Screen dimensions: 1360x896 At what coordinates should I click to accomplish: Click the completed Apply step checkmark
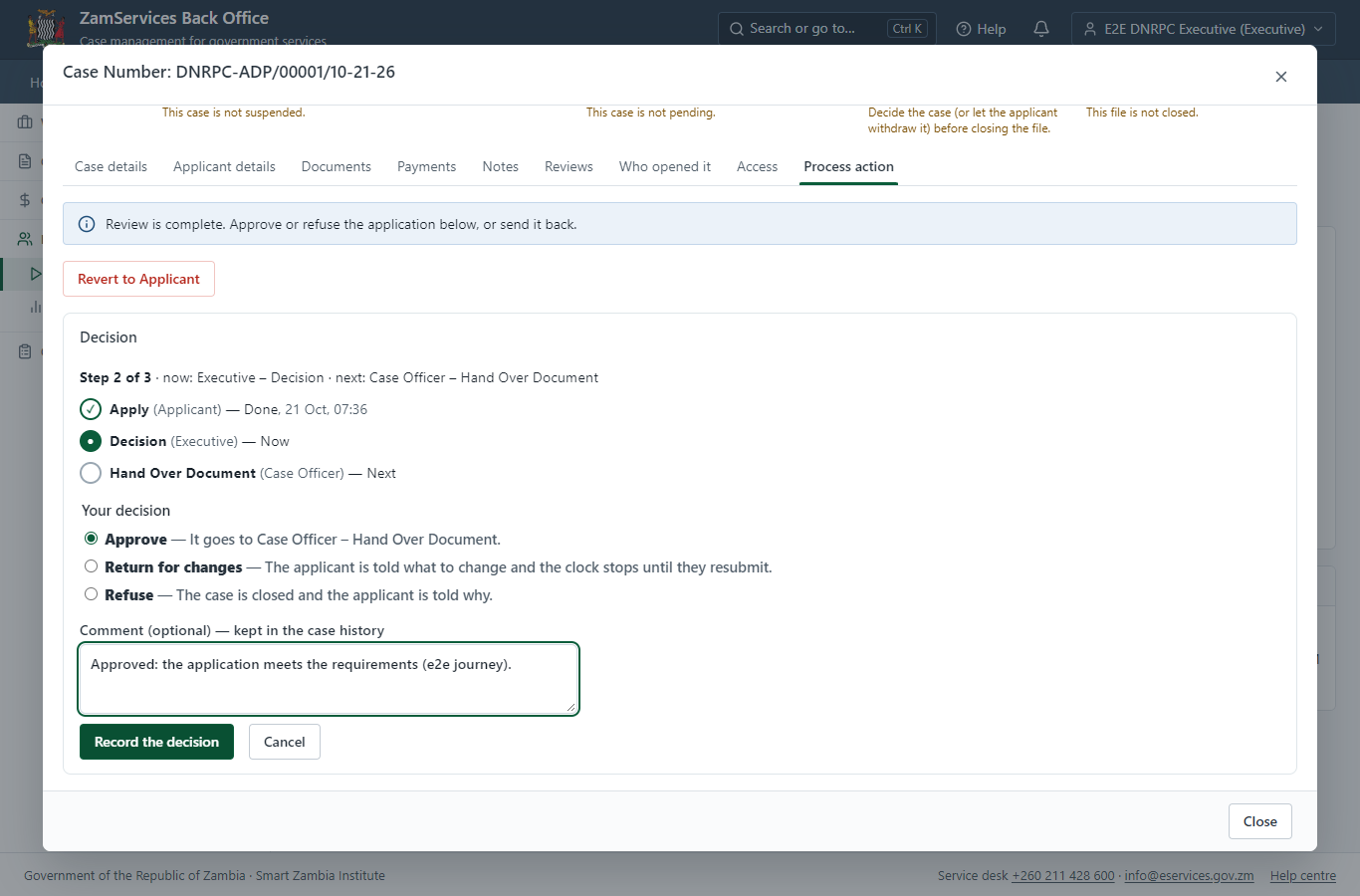point(91,409)
